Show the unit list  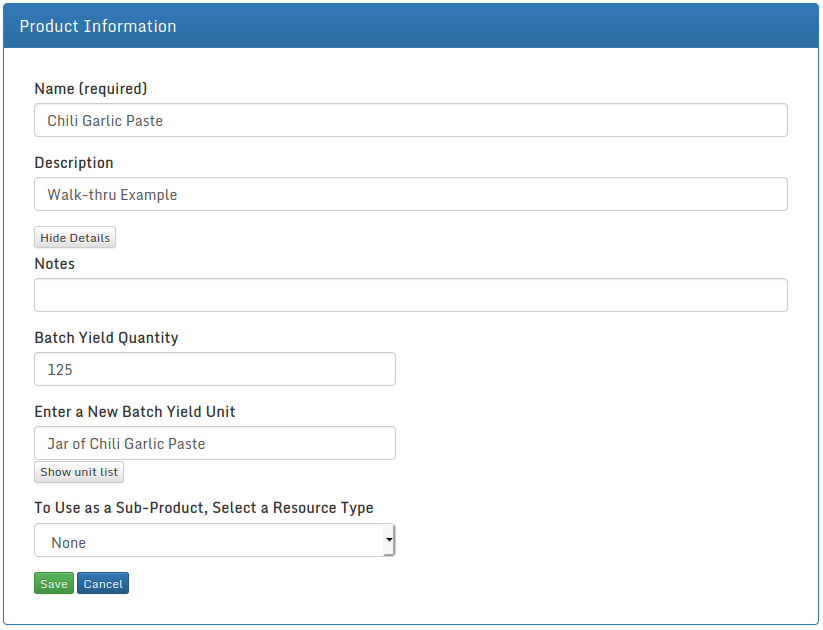coord(79,472)
